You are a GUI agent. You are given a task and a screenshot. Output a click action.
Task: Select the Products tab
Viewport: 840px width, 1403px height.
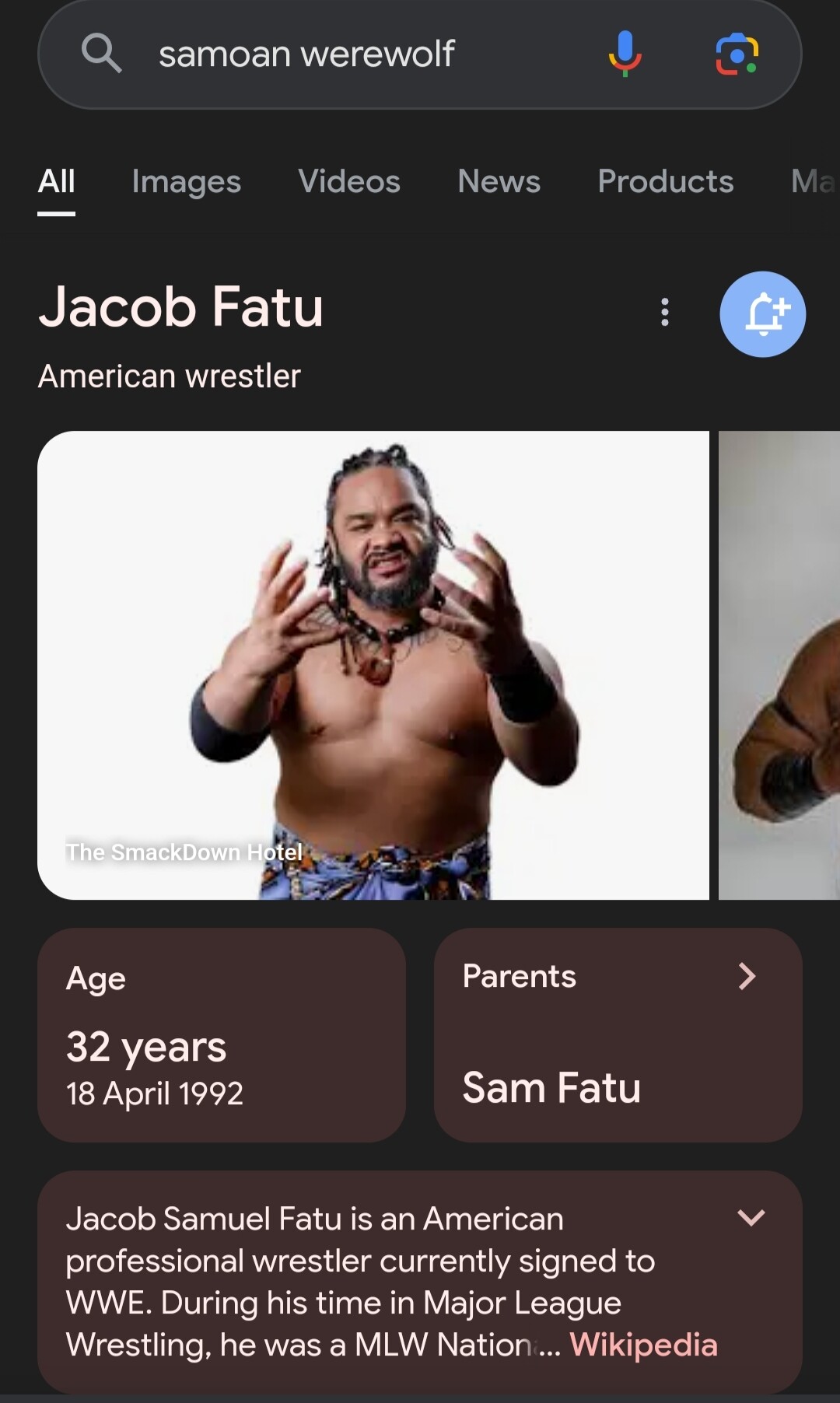pos(665,181)
